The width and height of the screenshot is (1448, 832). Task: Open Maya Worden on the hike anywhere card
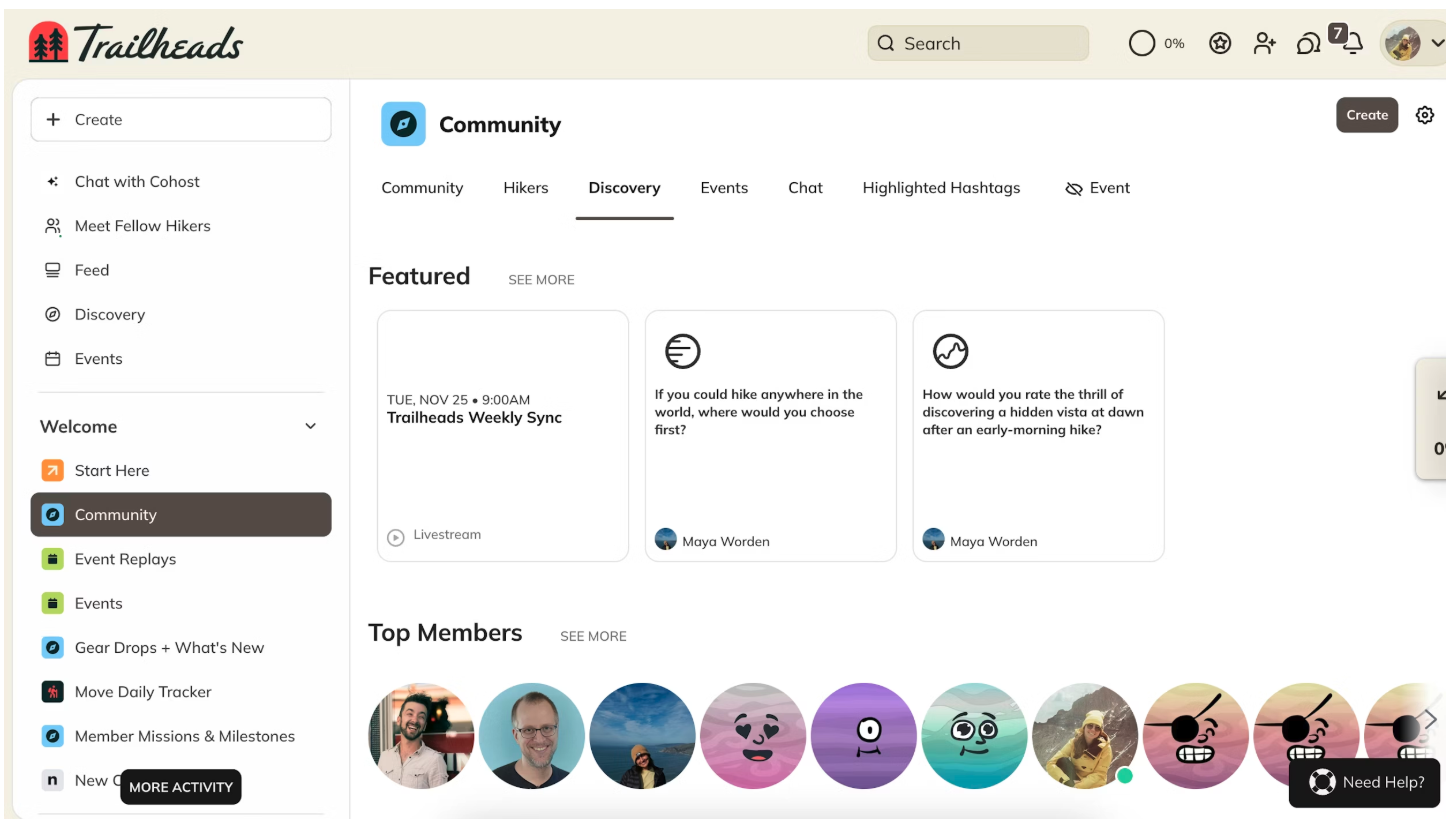coord(725,541)
